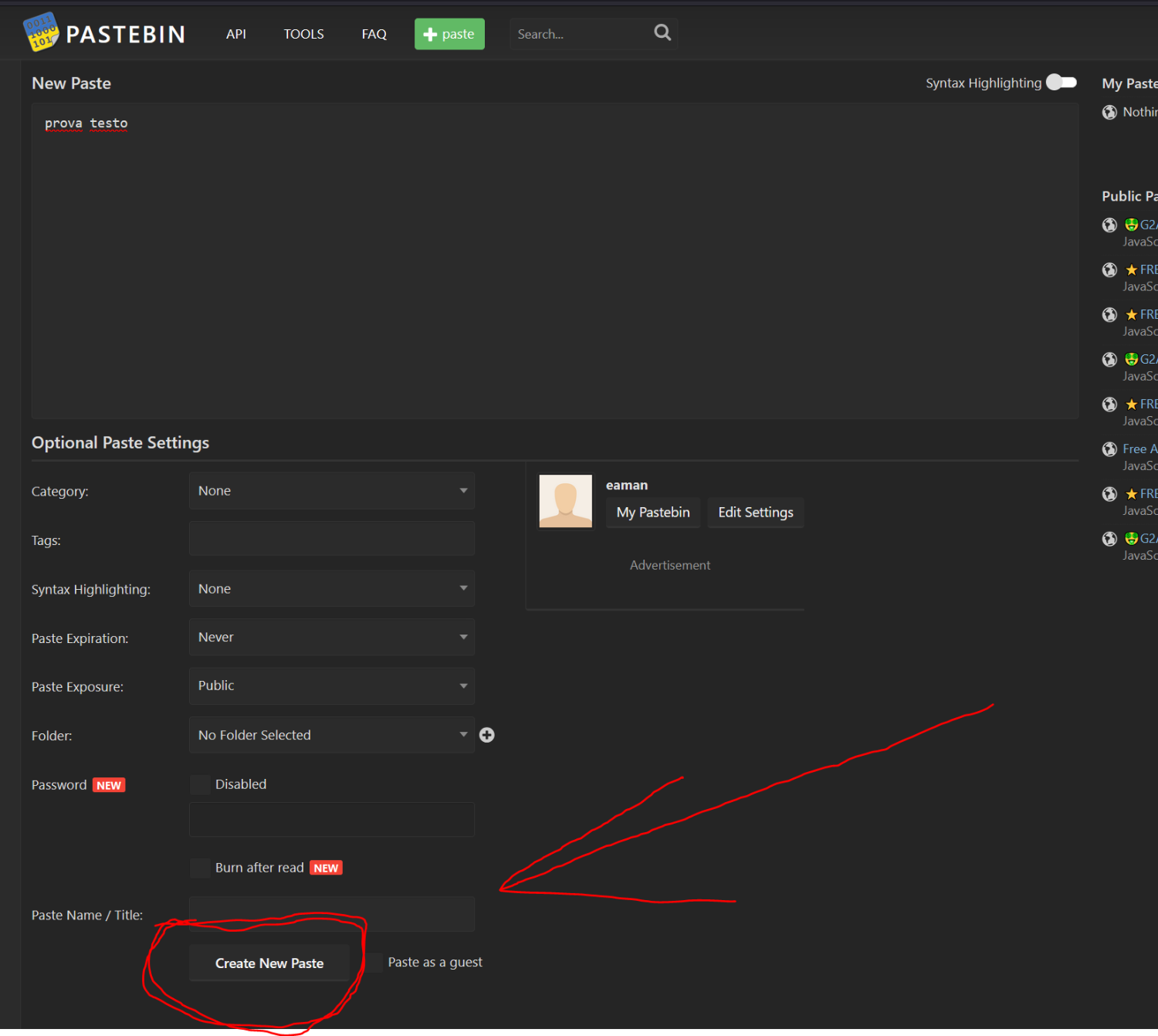Click the search magnifying glass icon
1158x1036 pixels.
coord(662,32)
